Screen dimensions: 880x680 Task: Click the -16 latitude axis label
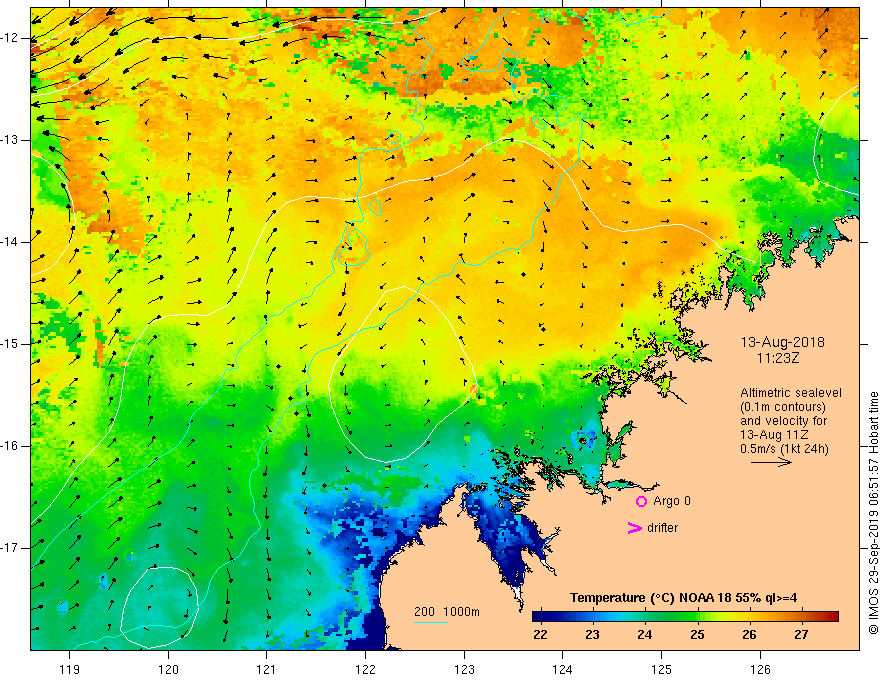(11, 446)
